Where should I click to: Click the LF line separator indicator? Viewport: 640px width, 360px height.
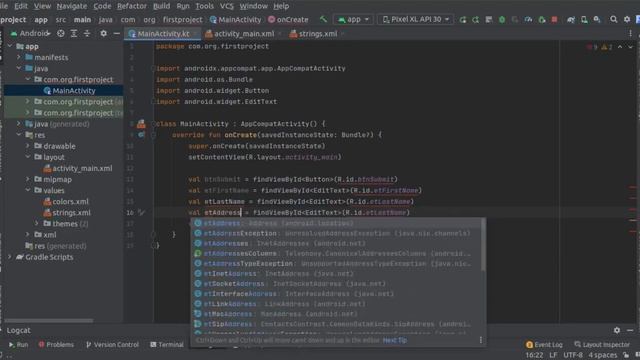click(553, 355)
